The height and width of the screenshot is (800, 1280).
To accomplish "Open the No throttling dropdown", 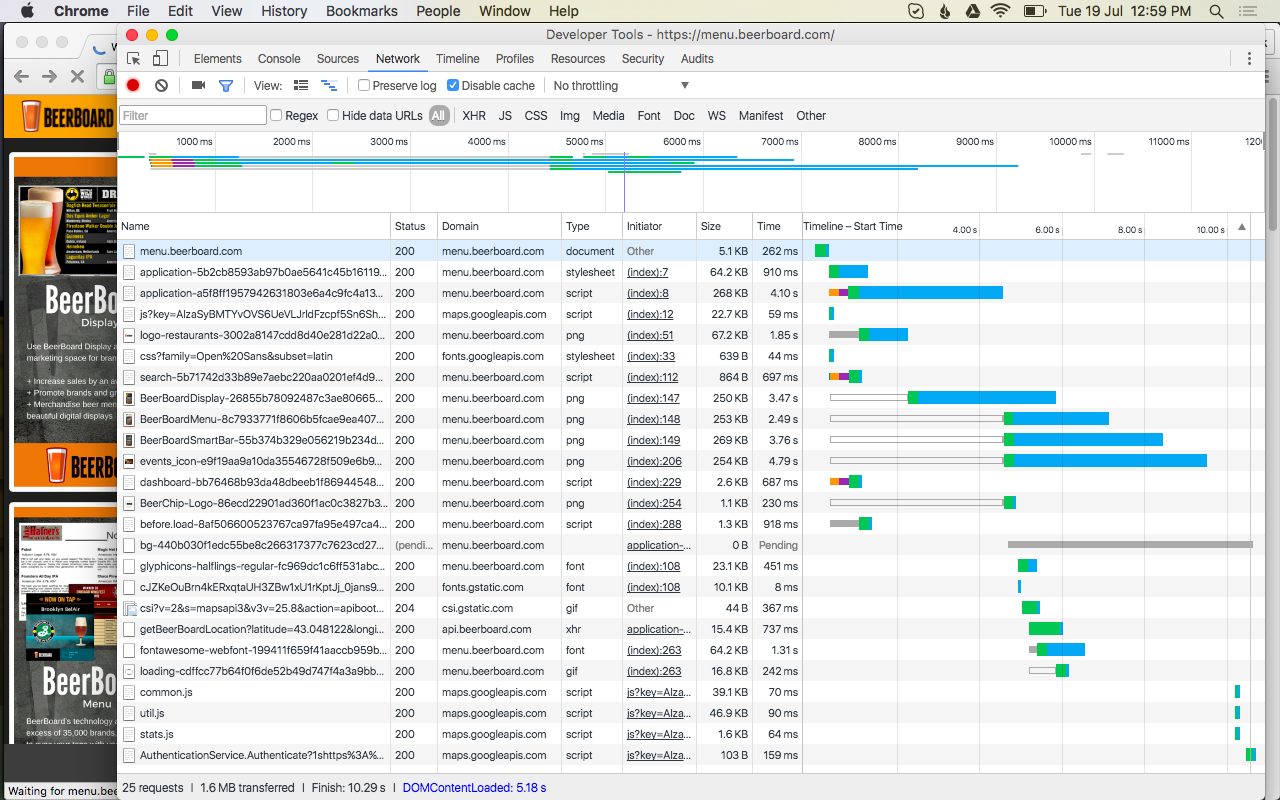I will tap(621, 86).
